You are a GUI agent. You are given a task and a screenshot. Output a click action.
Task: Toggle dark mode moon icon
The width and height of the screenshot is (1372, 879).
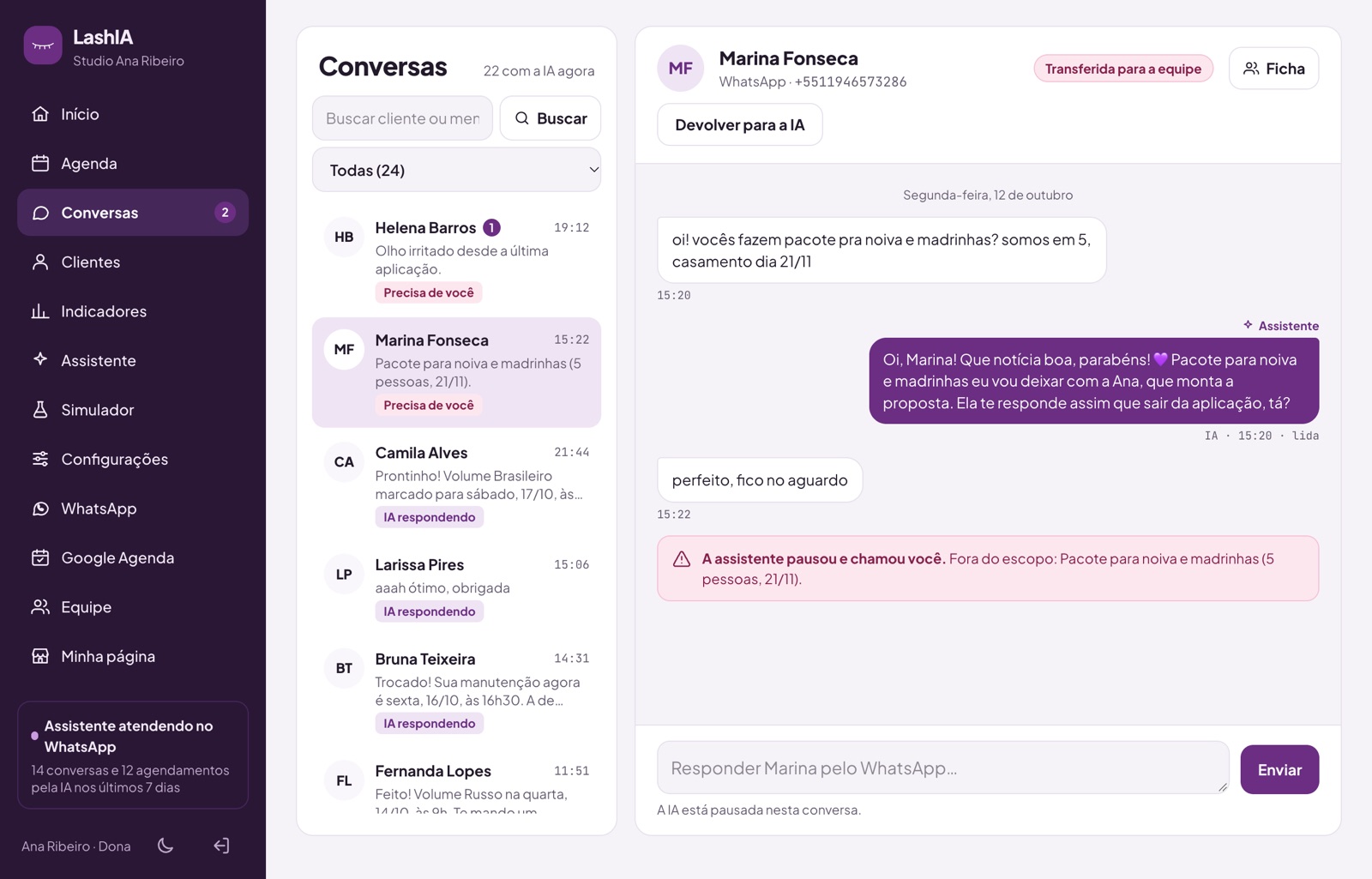(x=165, y=846)
